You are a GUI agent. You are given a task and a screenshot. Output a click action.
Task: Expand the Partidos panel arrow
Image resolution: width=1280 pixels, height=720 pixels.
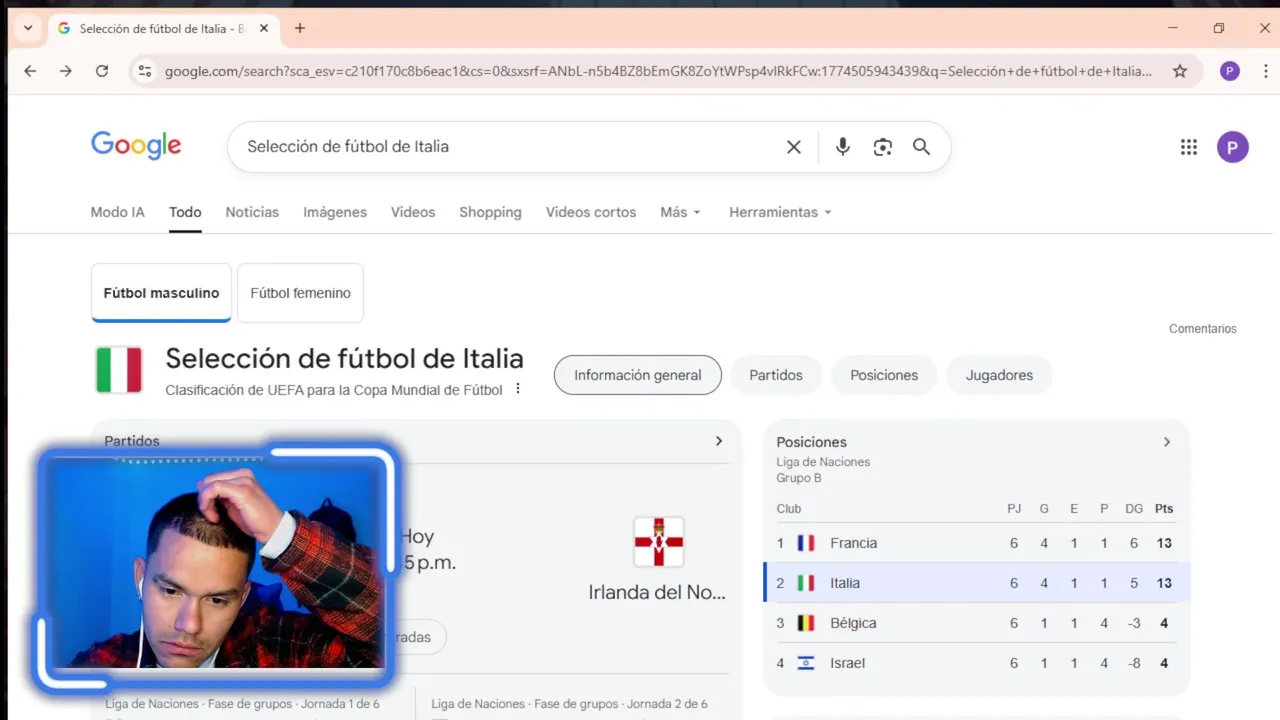[x=718, y=441]
